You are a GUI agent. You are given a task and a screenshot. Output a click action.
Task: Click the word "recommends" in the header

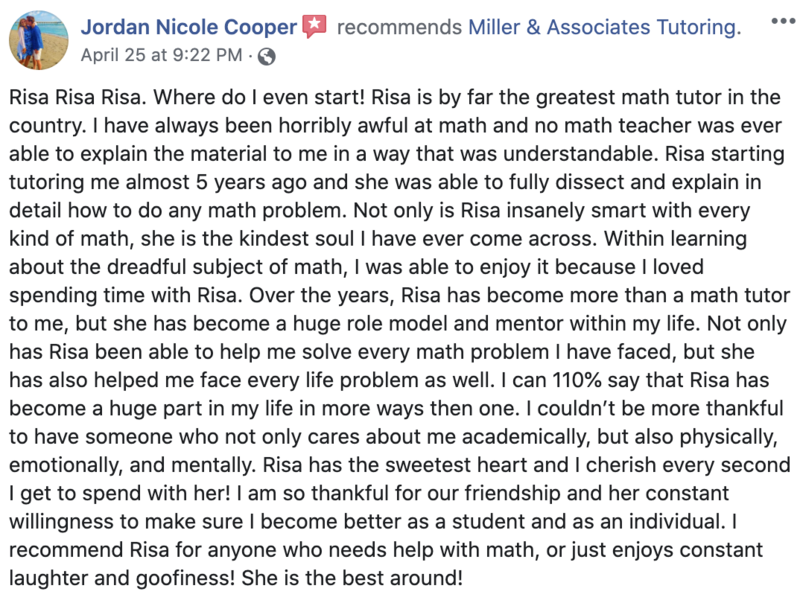[x=399, y=27]
